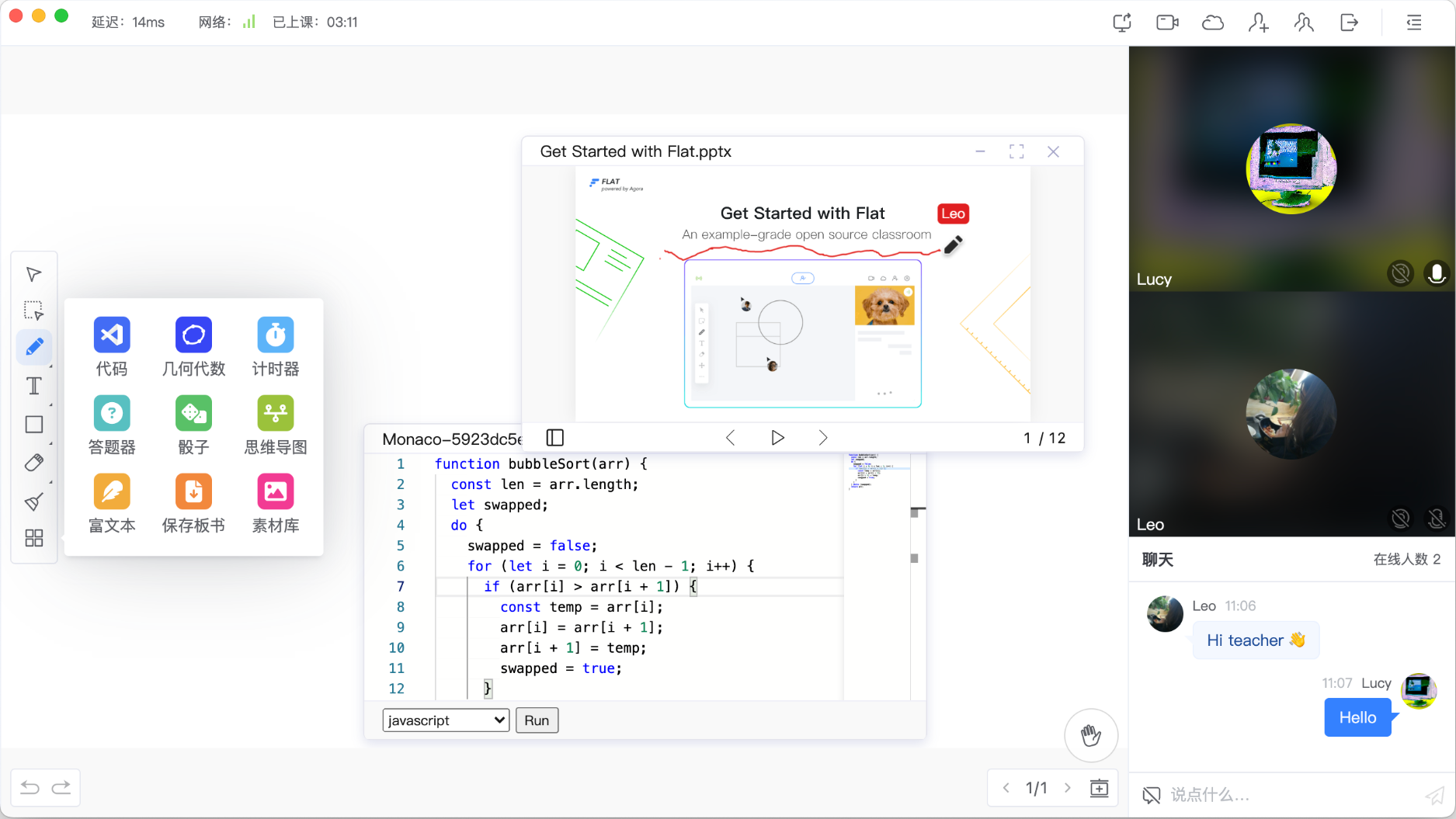Launch the 几何代数 geometry app
The image size is (1456, 819).
point(193,335)
